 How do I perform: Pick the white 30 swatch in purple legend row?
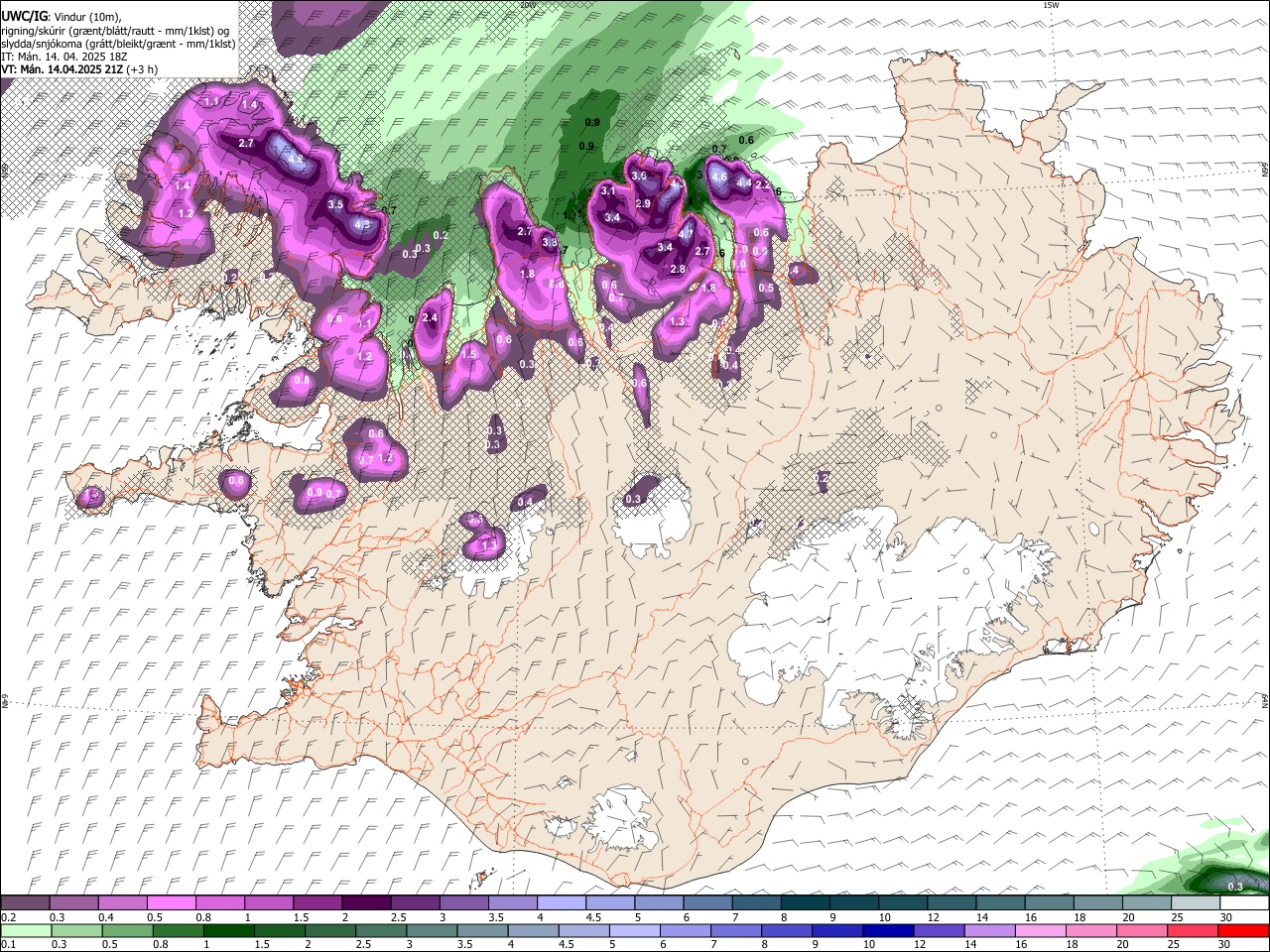(1244, 903)
